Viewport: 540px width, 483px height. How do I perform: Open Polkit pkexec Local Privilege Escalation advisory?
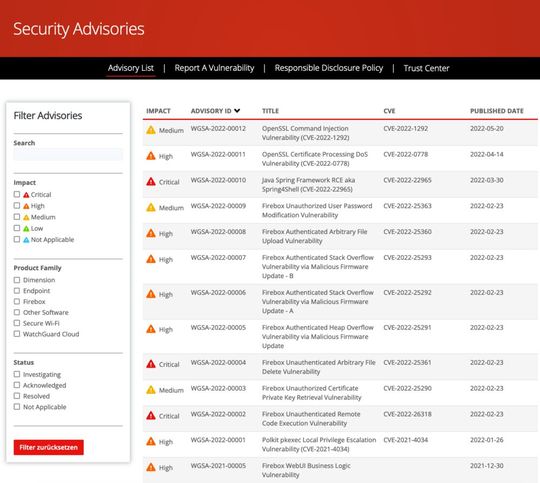click(319, 444)
